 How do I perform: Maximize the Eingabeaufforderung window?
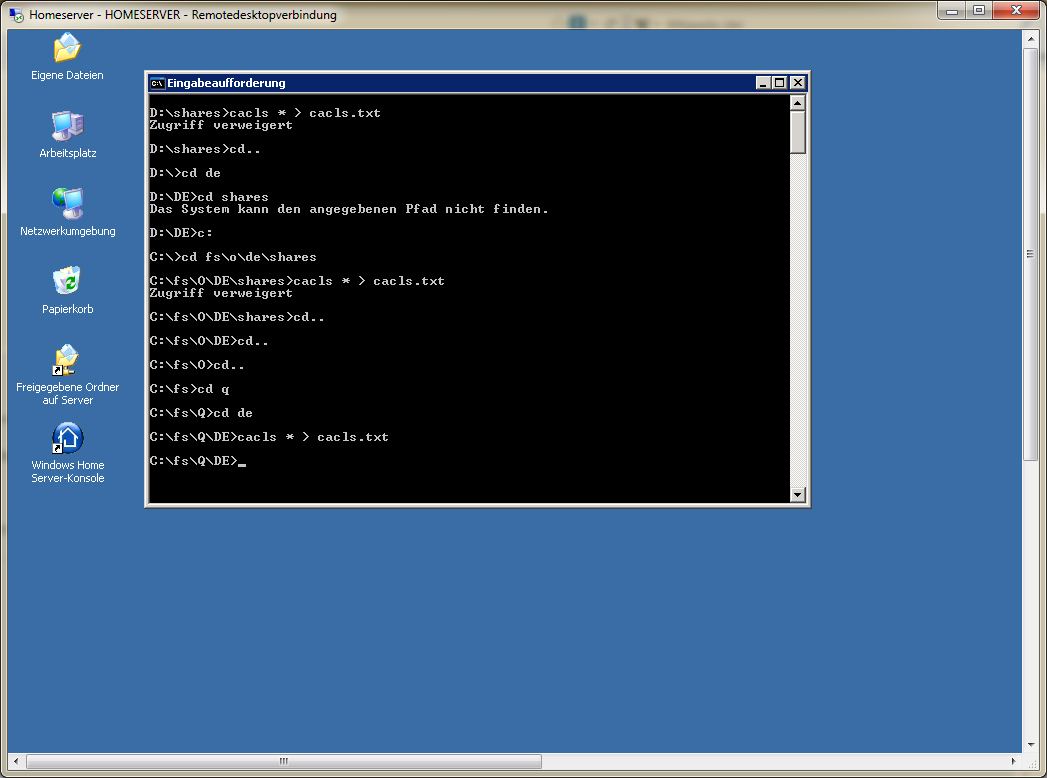click(780, 83)
